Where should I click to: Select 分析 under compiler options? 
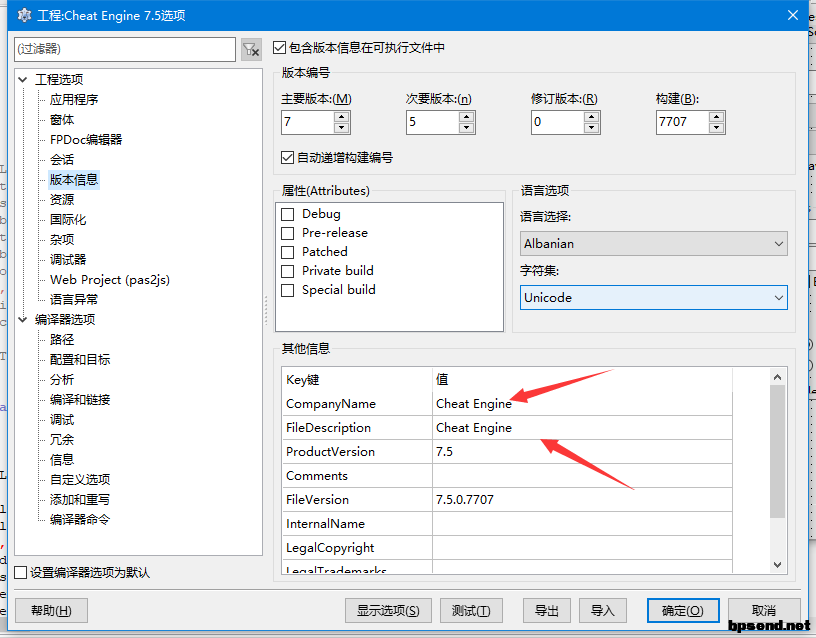tap(62, 379)
